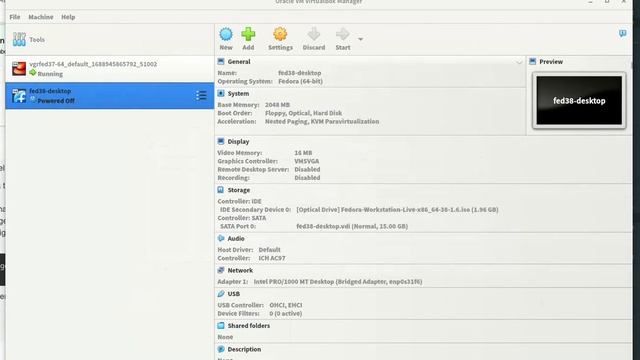The width and height of the screenshot is (640, 360).
Task: Open the fed38-desktop machine menu list icon
Action: [x=201, y=96]
